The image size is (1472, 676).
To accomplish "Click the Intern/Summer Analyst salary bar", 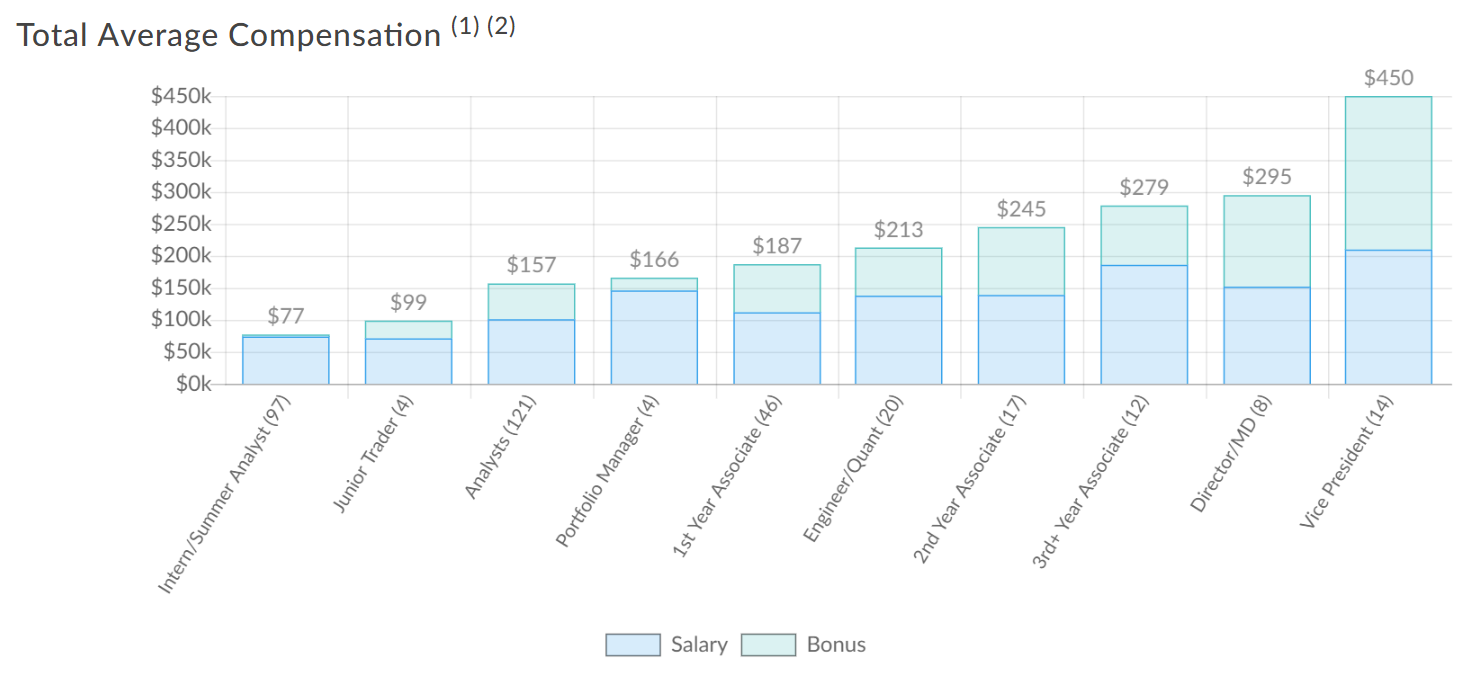I will coord(286,360).
